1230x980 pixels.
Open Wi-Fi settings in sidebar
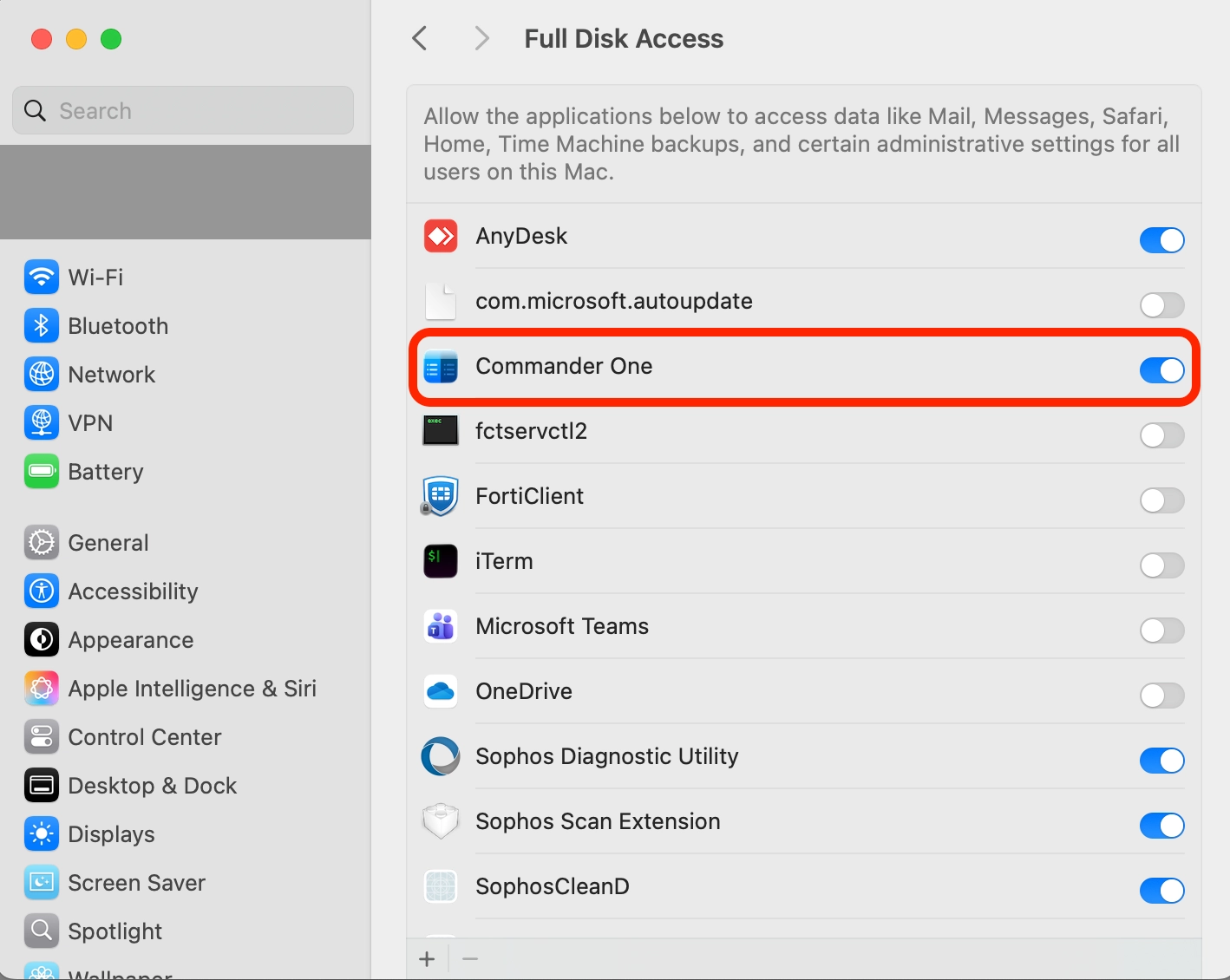tap(95, 278)
